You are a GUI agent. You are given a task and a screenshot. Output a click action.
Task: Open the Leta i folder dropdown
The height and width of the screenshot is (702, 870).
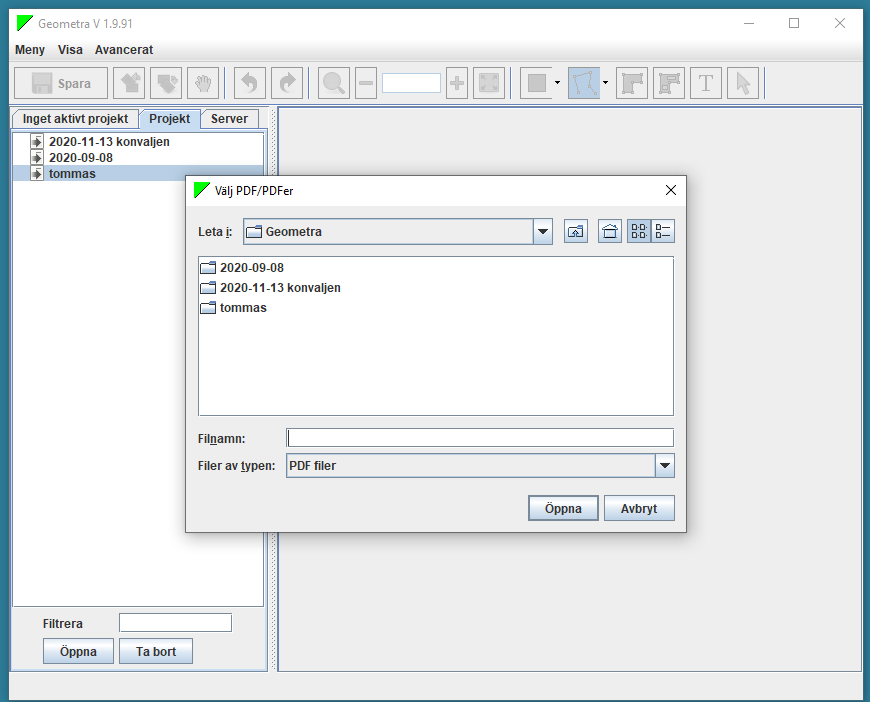pyautogui.click(x=543, y=231)
